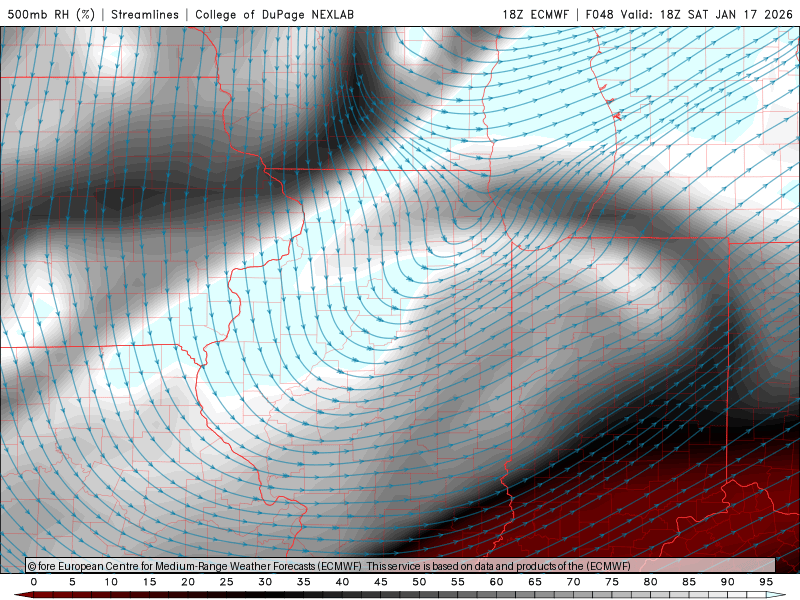Select the 'Streamlines' label in header
Image resolution: width=800 pixels, height=600 pixels.
pos(145,14)
